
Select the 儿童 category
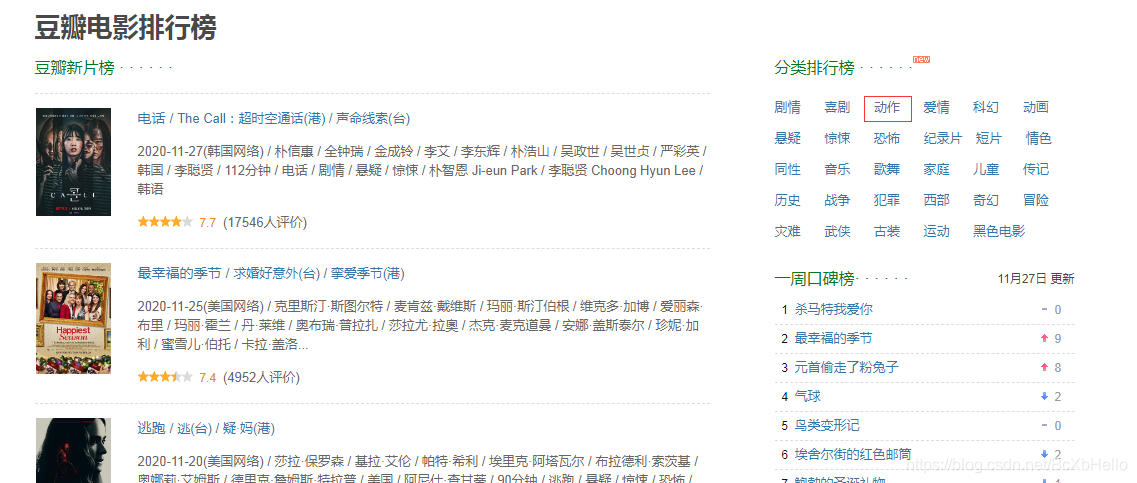(x=985, y=169)
